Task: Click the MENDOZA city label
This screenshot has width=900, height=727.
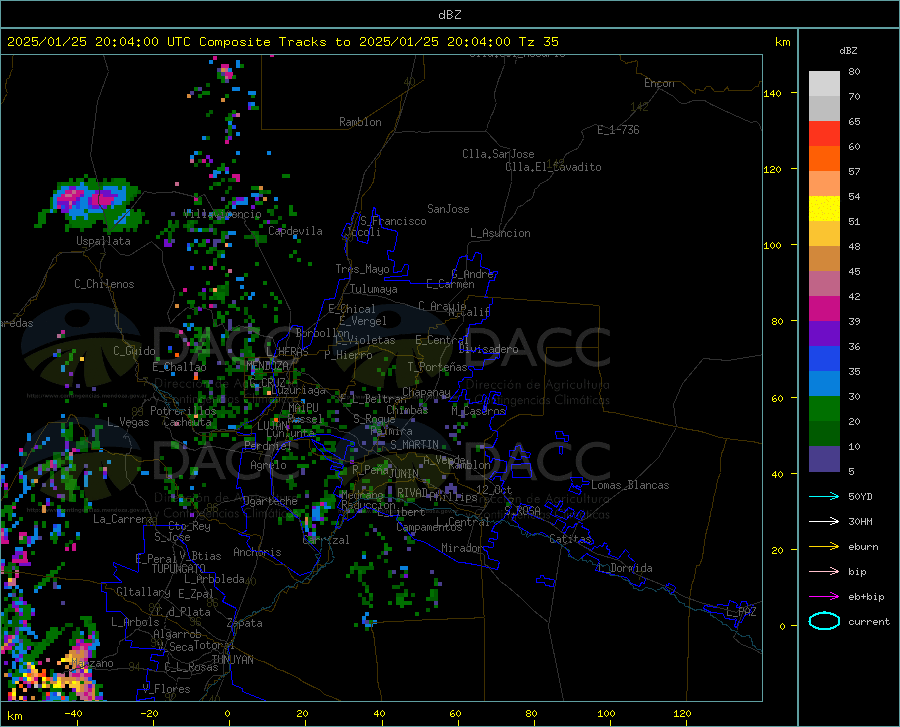Action: tap(267, 366)
